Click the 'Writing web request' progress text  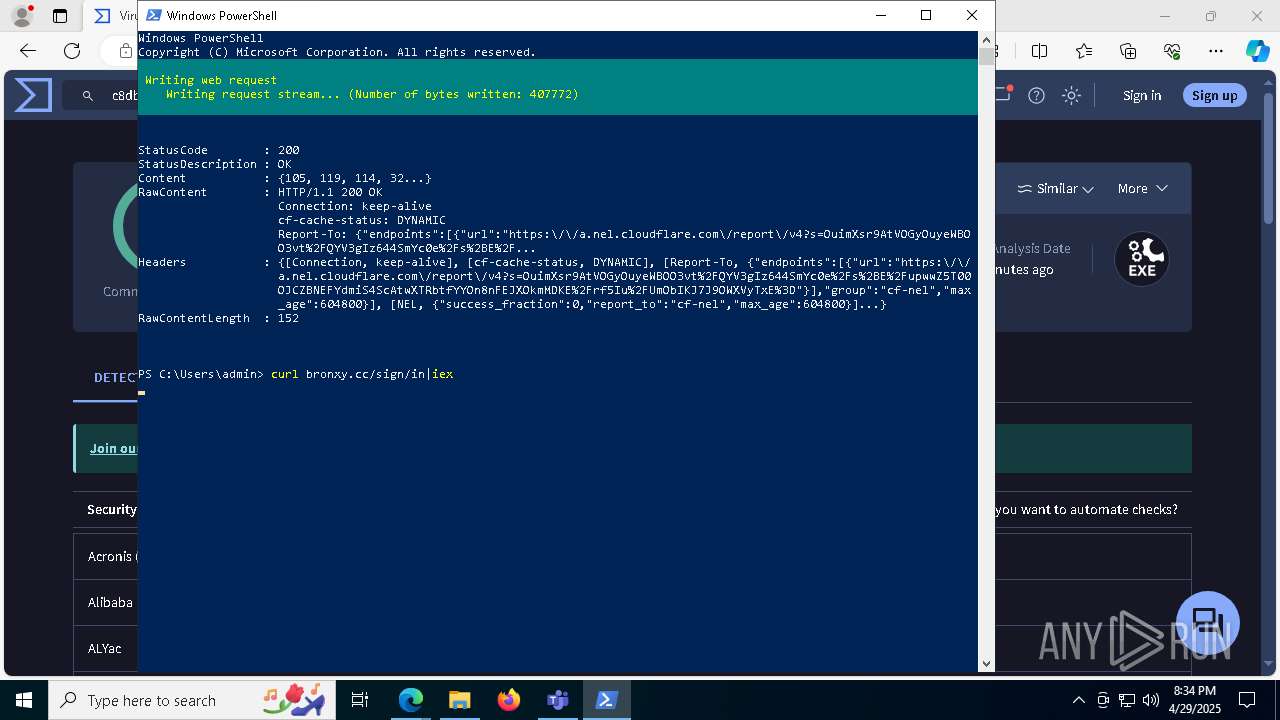(x=211, y=80)
